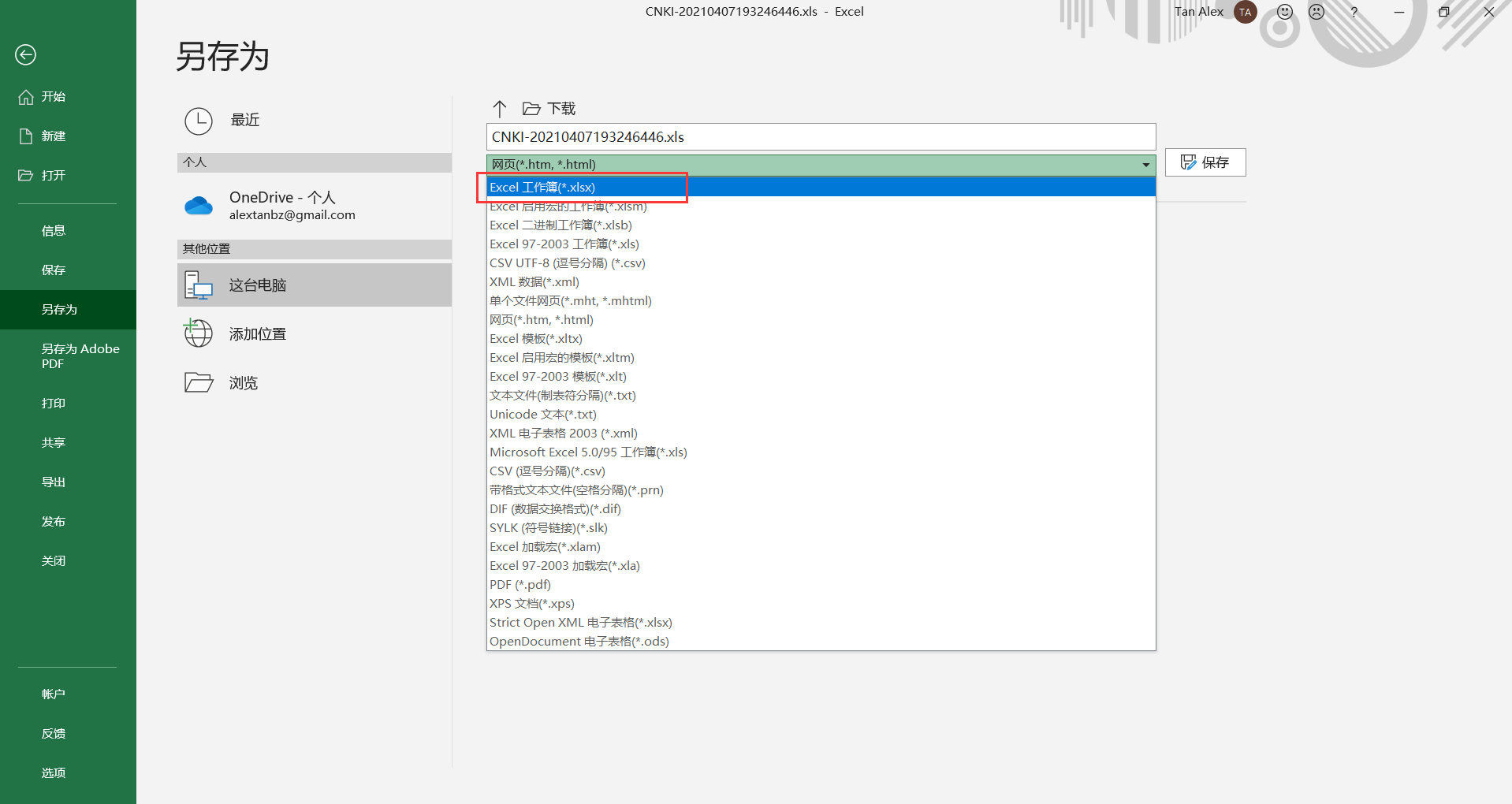Choose Excel 二进制工作簿(*.xlsb)
1512x804 pixels.
point(821,225)
